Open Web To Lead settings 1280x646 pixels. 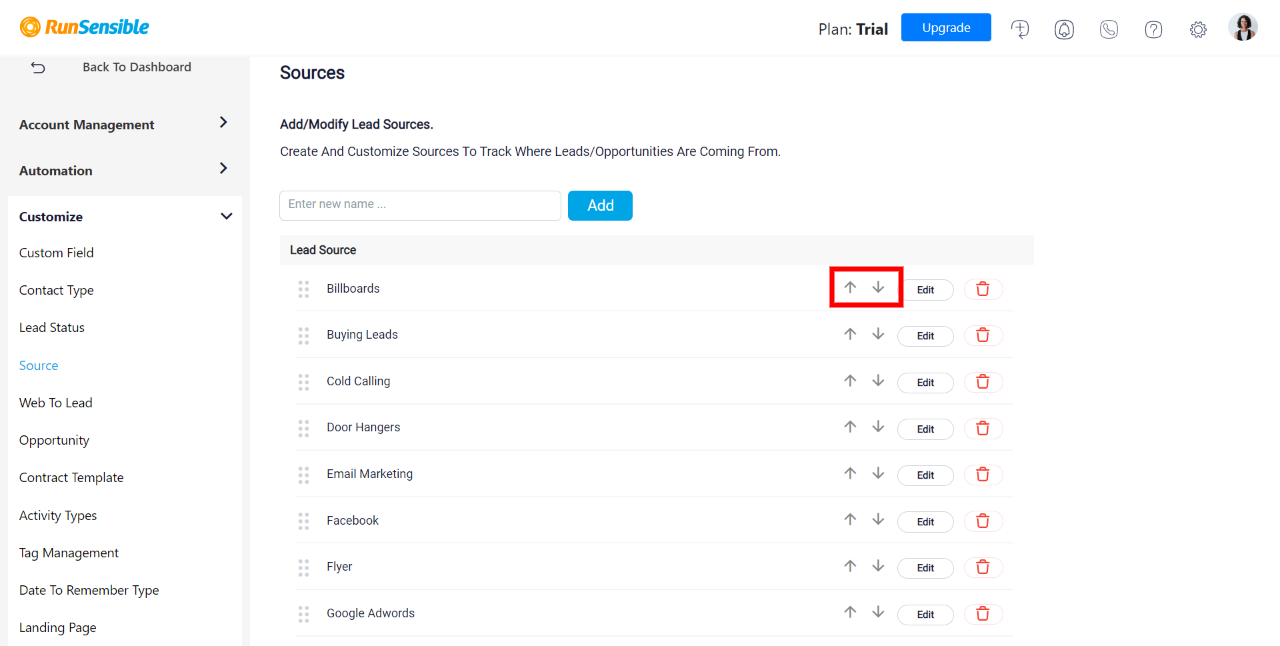56,403
